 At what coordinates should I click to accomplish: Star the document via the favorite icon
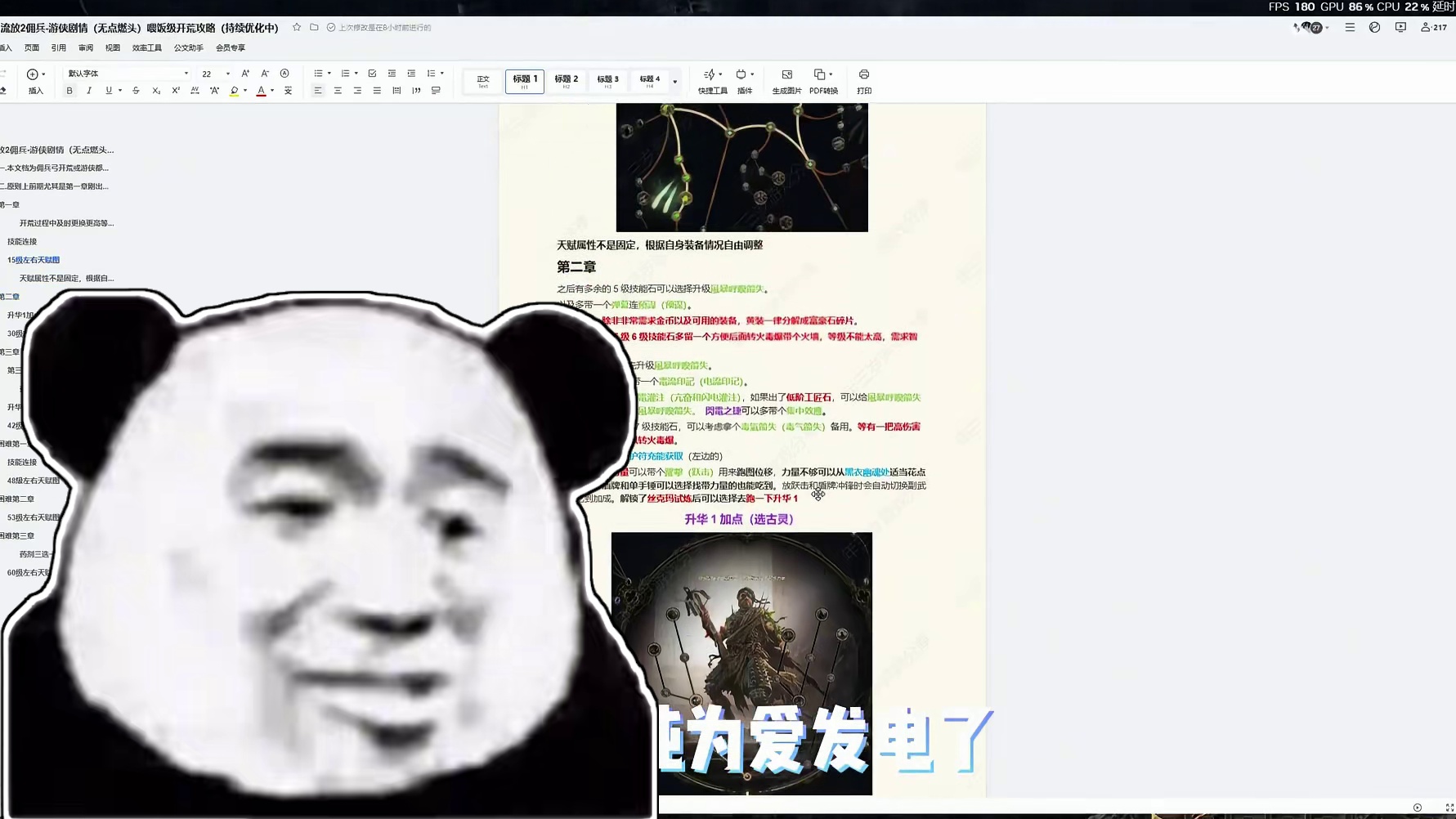(297, 28)
